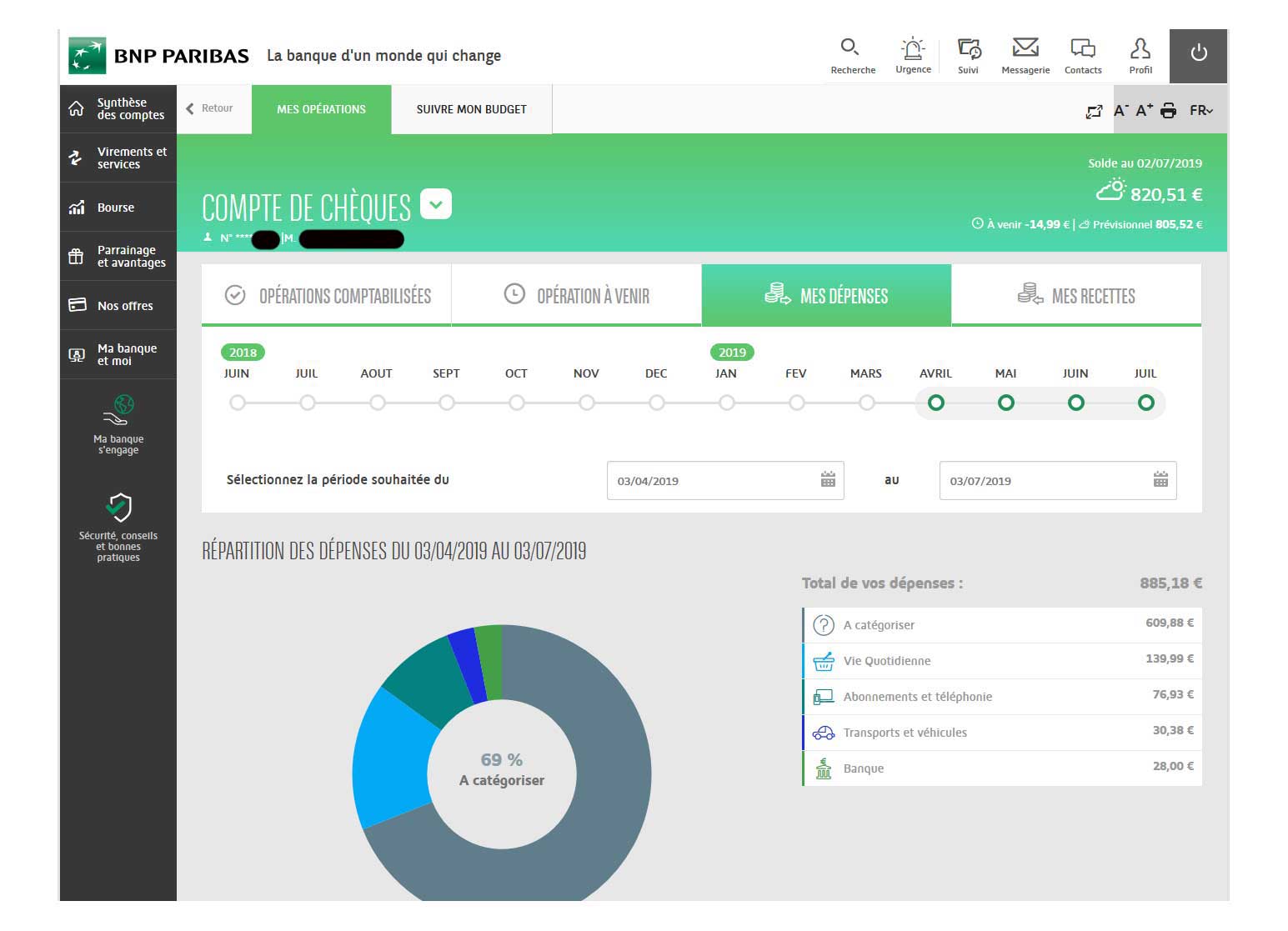Image resolution: width=1288 pixels, height=931 pixels.
Task: Open the FR language dropdown
Action: 1201,110
